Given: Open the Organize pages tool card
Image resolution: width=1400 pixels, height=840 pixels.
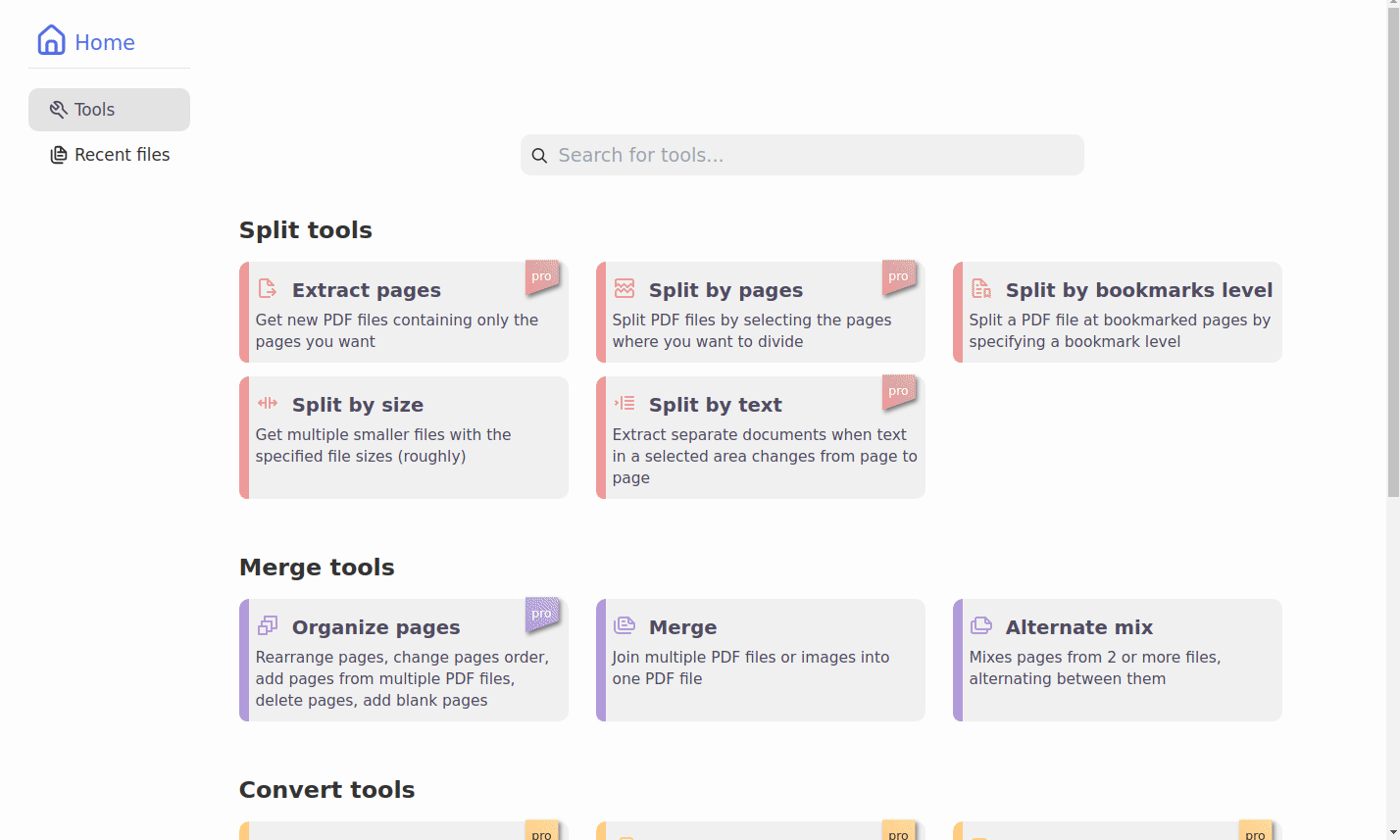Looking at the screenshot, I should click(x=404, y=660).
